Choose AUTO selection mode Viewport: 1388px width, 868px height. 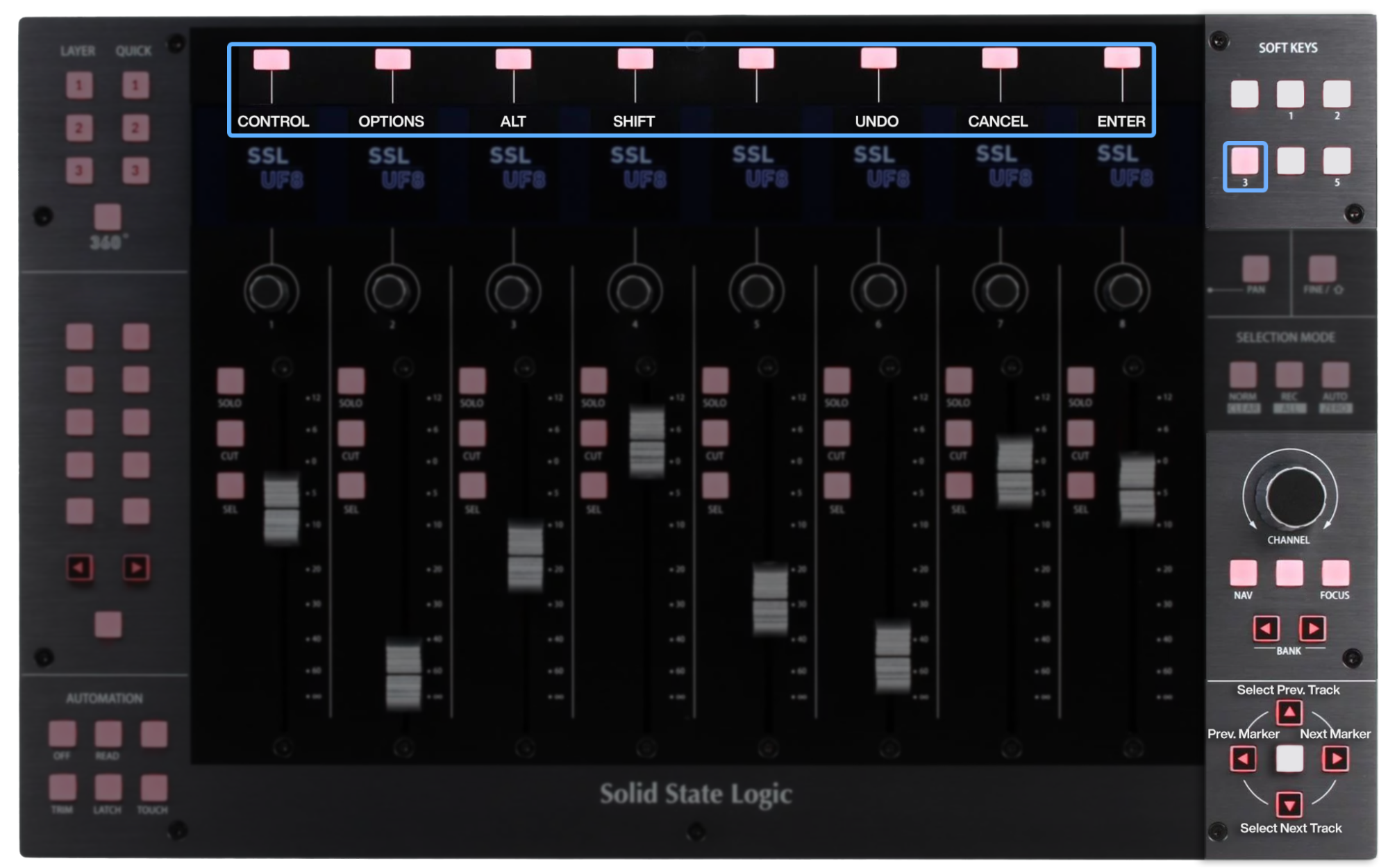point(1335,375)
